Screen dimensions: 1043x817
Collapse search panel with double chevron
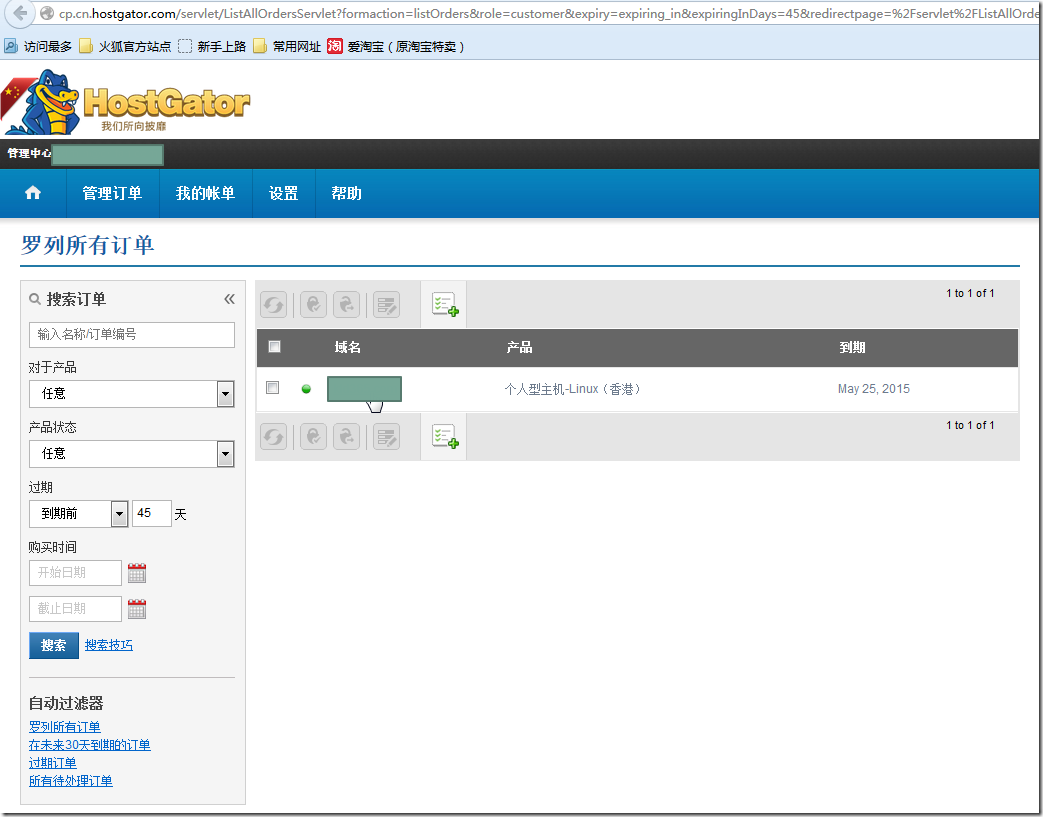coord(229,299)
